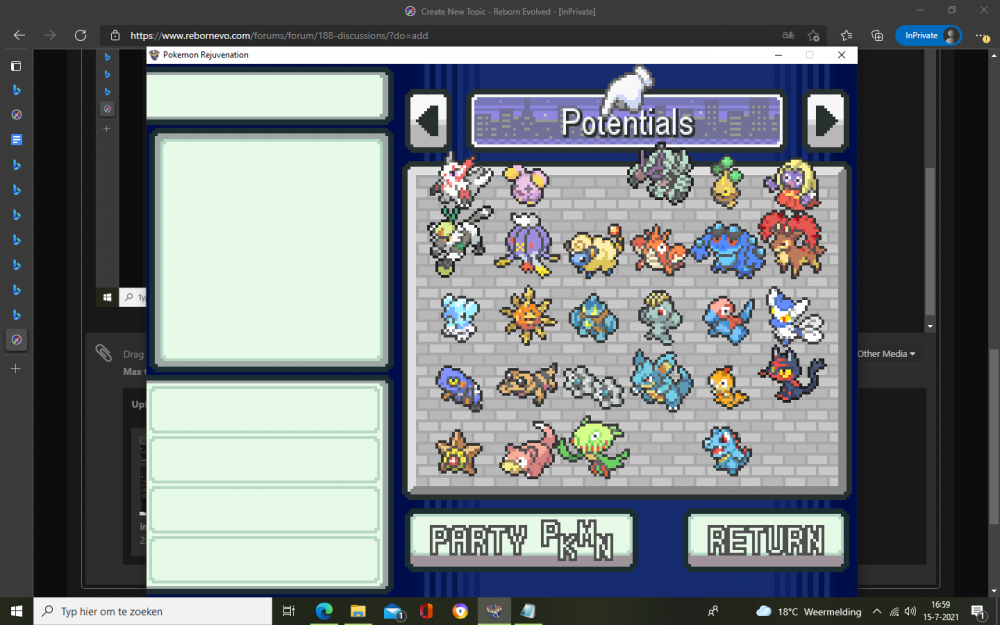
Task: Open the volume control in the tray
Action: click(x=911, y=612)
